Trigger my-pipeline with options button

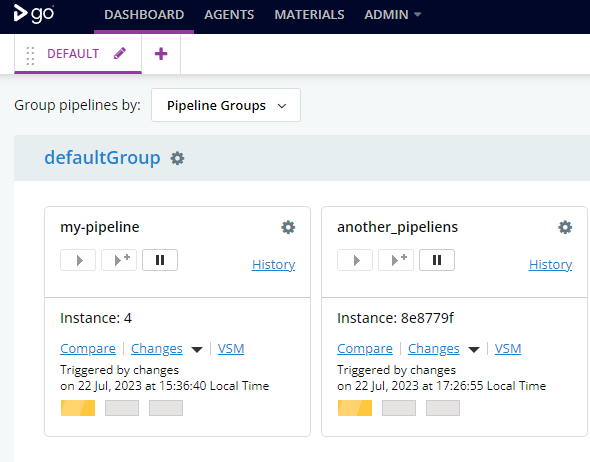point(119,260)
